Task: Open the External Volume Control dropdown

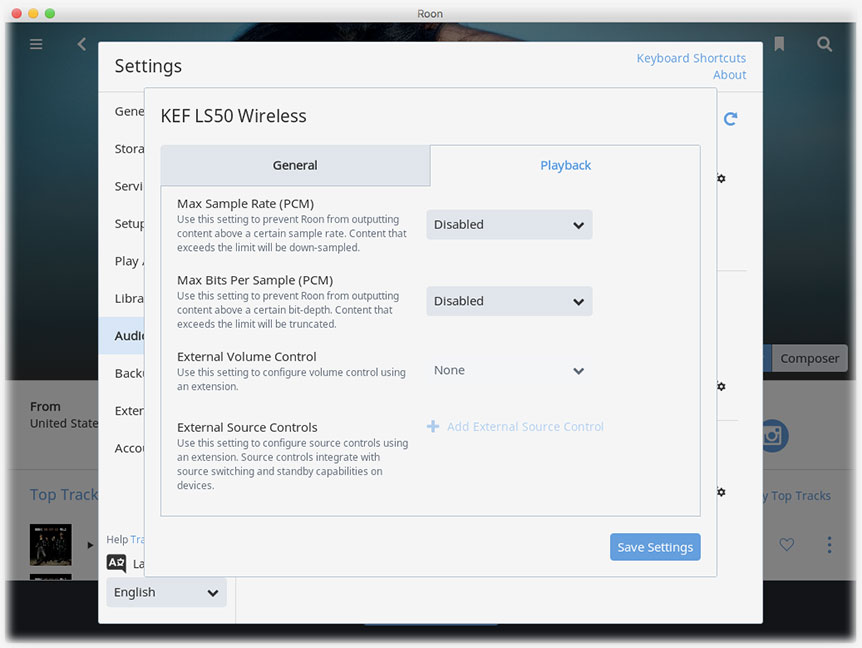Action: 509,370
